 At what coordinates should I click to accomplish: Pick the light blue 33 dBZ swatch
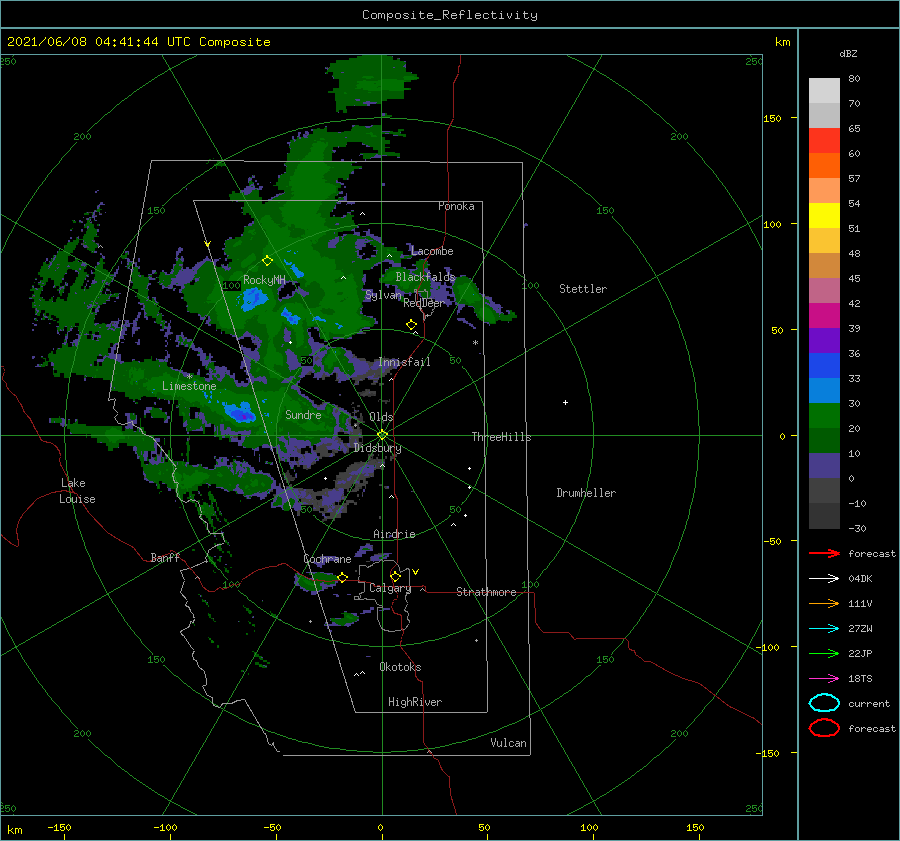(x=824, y=390)
